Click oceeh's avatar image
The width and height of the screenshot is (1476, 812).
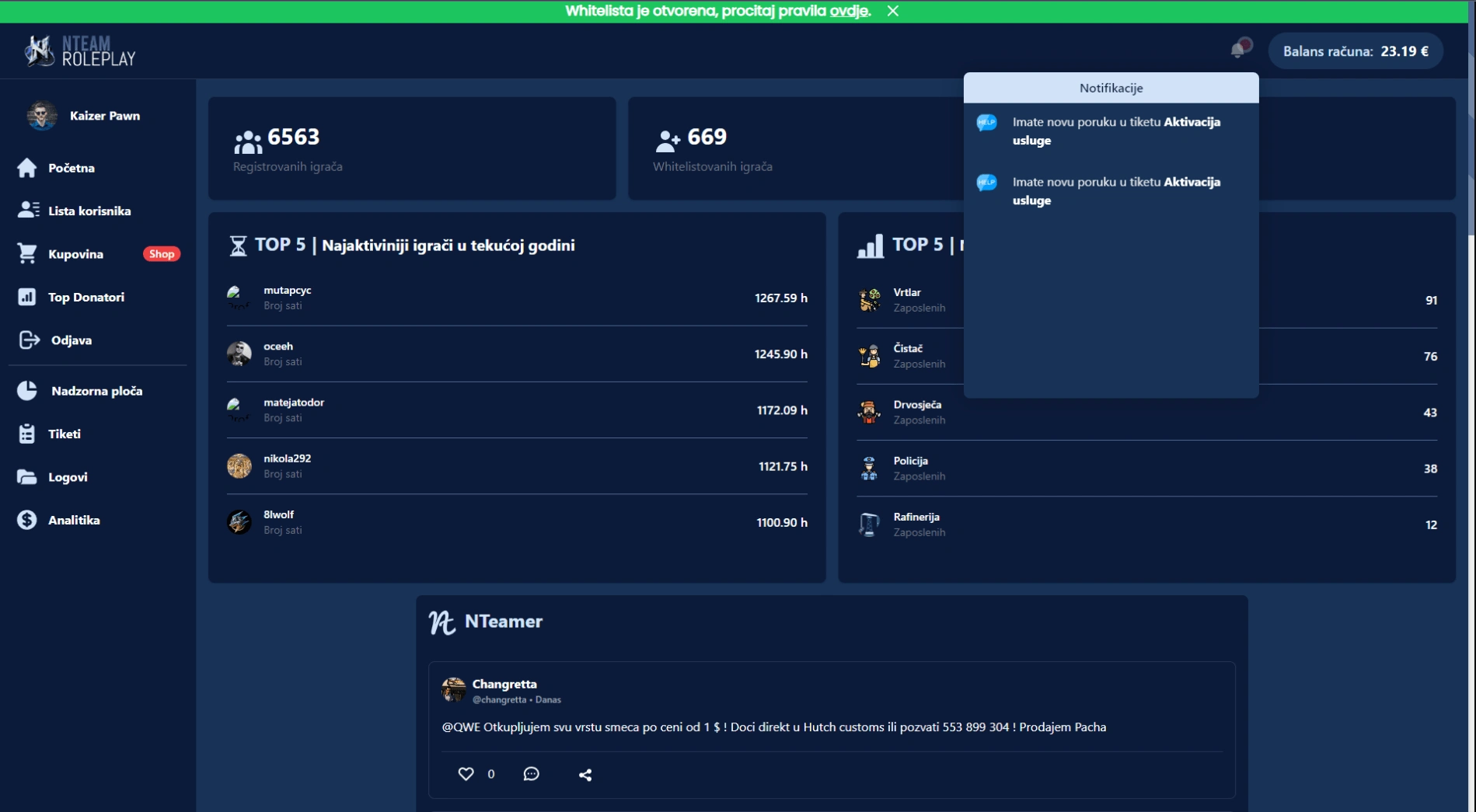tap(239, 354)
